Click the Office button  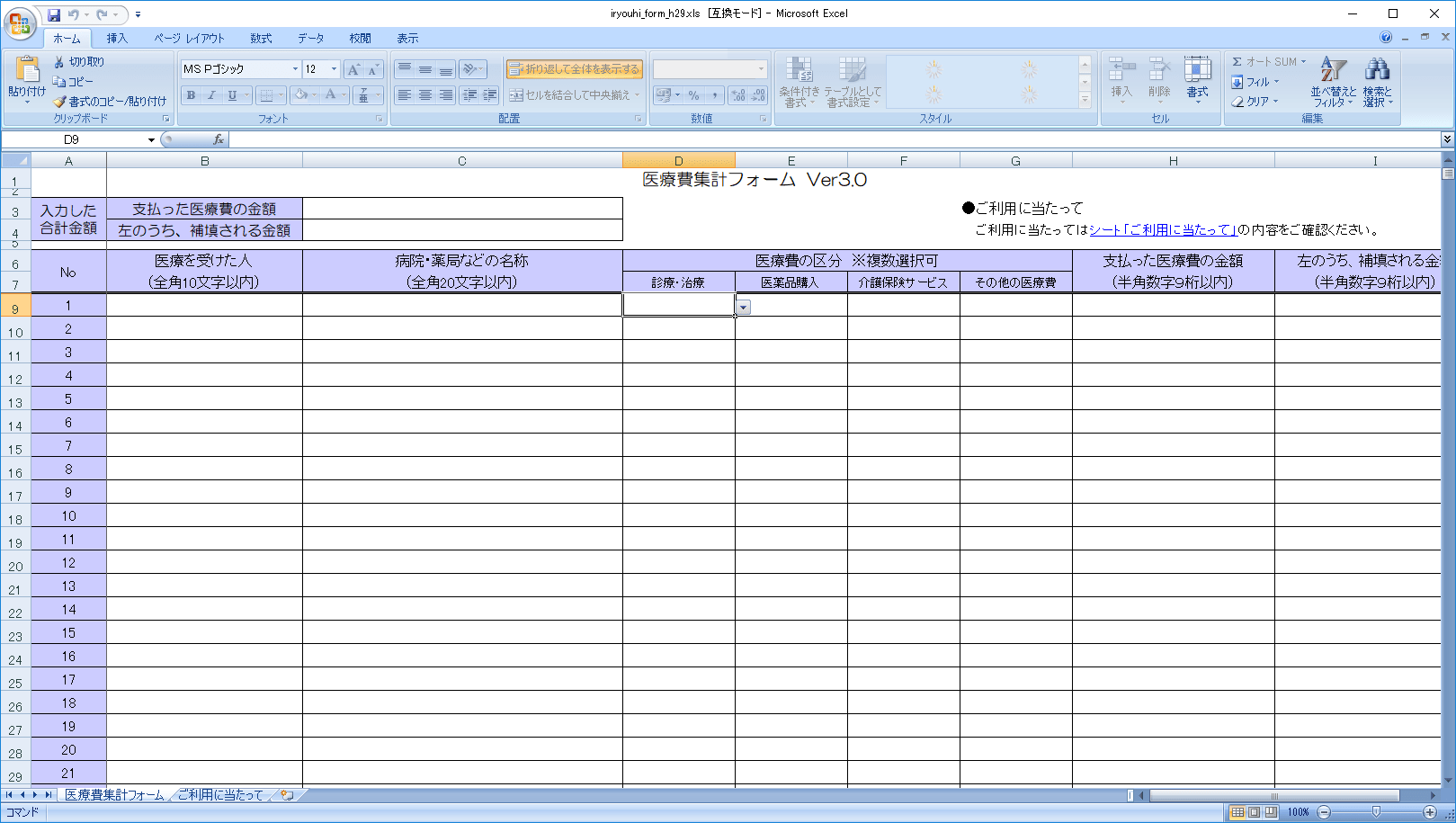20,22
